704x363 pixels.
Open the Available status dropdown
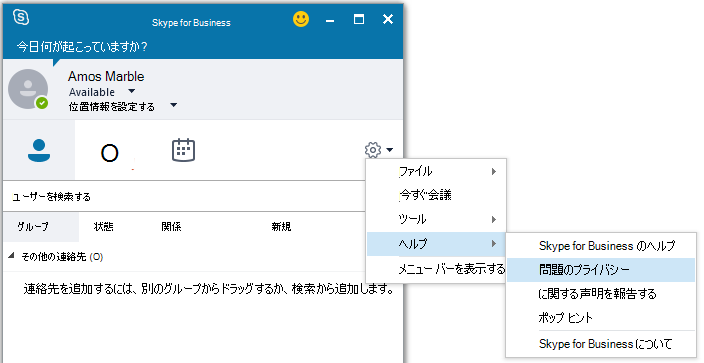click(132, 91)
